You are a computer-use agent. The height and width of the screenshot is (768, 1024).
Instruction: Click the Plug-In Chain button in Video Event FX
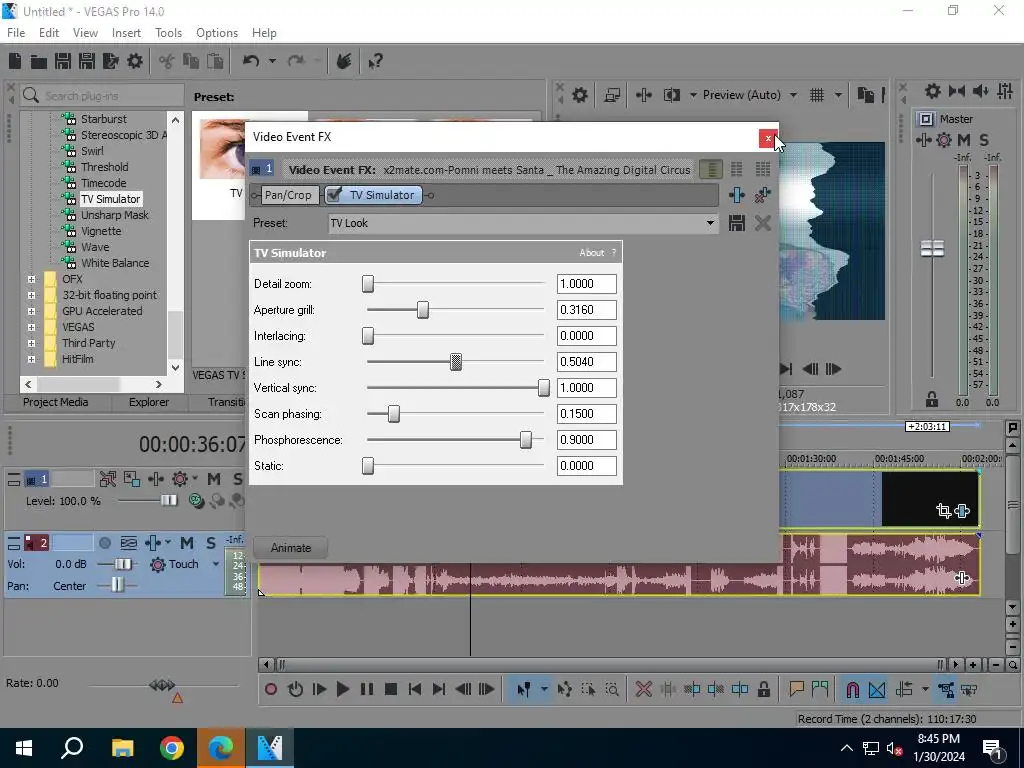737,195
